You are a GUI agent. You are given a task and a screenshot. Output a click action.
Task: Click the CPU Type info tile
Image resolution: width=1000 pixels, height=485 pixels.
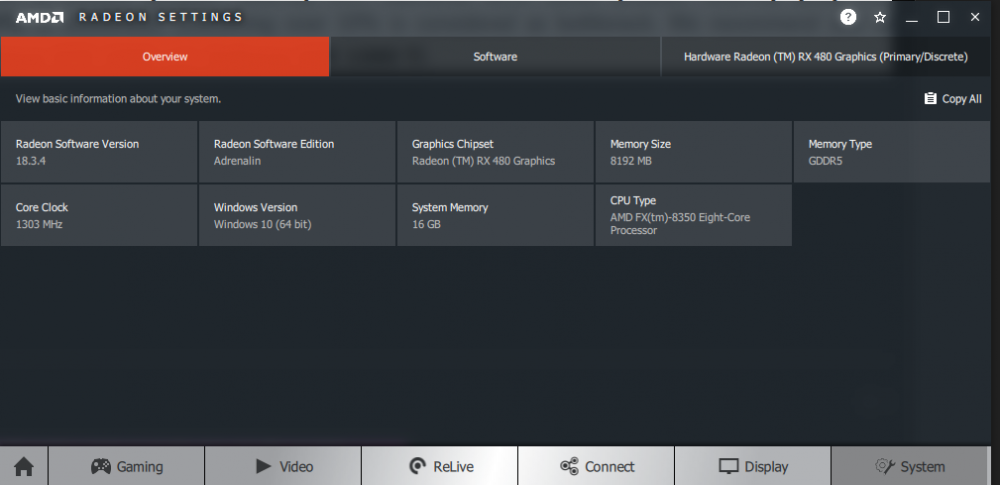693,215
